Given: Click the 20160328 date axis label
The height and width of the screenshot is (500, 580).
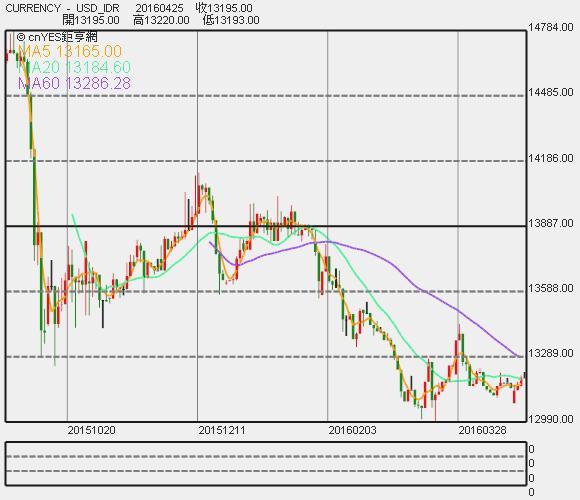Looking at the screenshot, I should pyautogui.click(x=482, y=430).
